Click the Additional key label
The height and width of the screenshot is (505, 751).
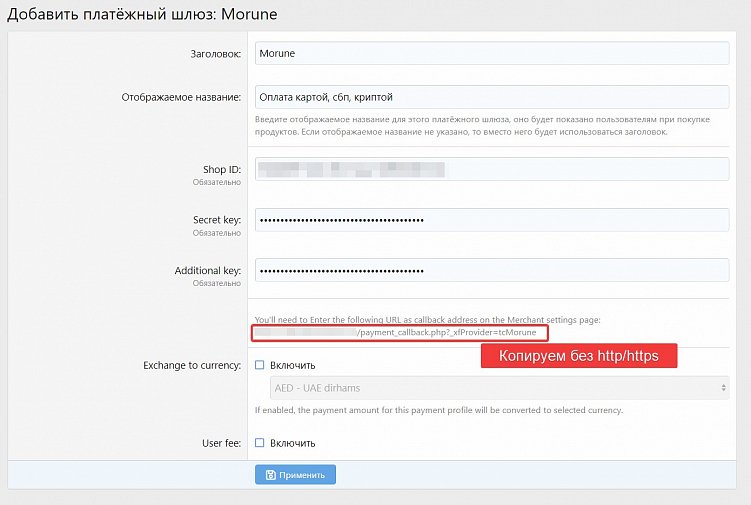[x=207, y=271]
